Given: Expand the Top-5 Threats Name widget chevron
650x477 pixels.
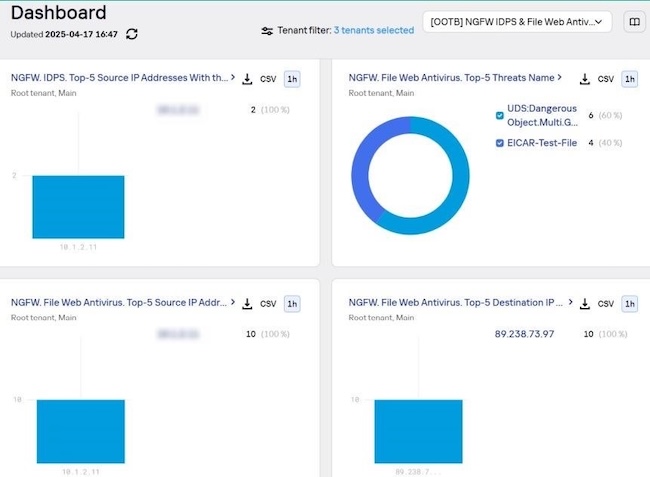Looking at the screenshot, I should point(560,77).
